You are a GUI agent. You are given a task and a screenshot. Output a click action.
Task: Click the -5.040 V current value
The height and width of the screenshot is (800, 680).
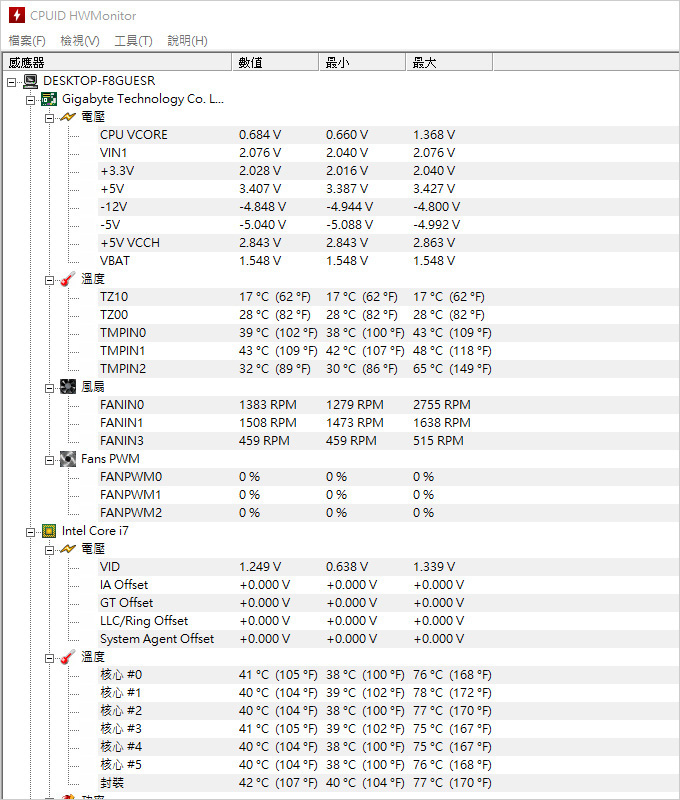tap(262, 225)
